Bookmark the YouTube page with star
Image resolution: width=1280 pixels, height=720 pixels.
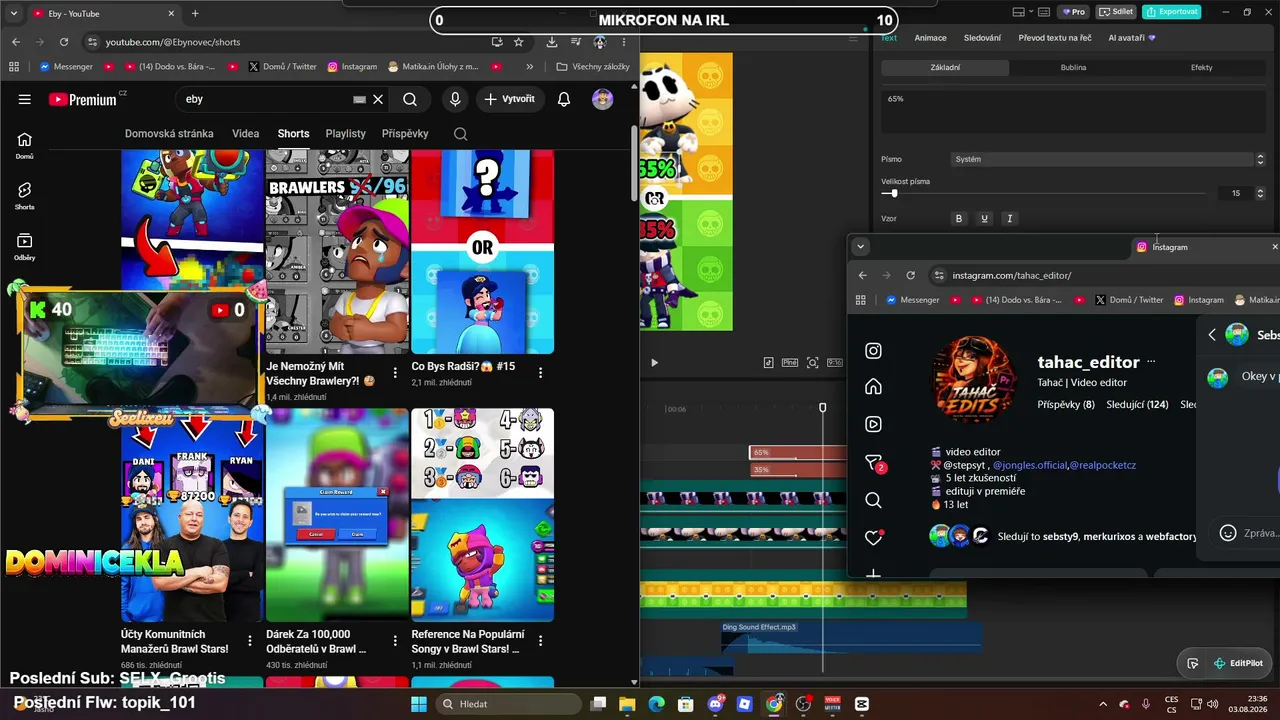(518, 42)
